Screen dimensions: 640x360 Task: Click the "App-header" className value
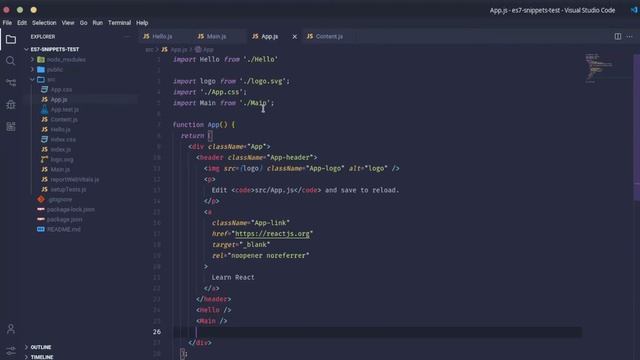pyautogui.click(x=289, y=158)
